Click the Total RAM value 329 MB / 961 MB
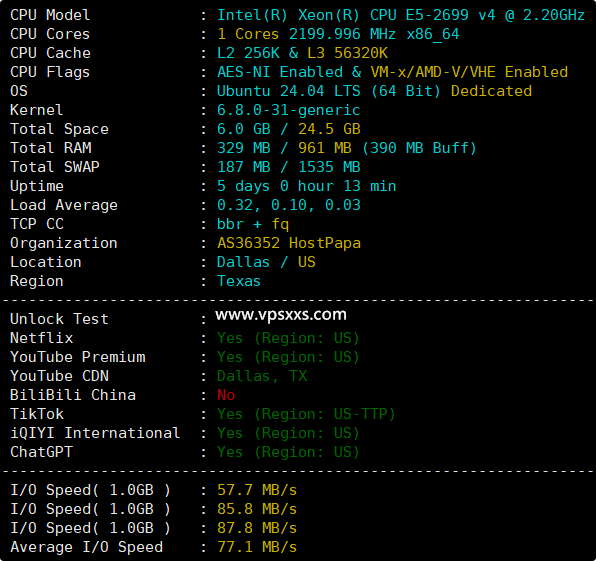This screenshot has width=596, height=561. pyautogui.click(x=284, y=148)
